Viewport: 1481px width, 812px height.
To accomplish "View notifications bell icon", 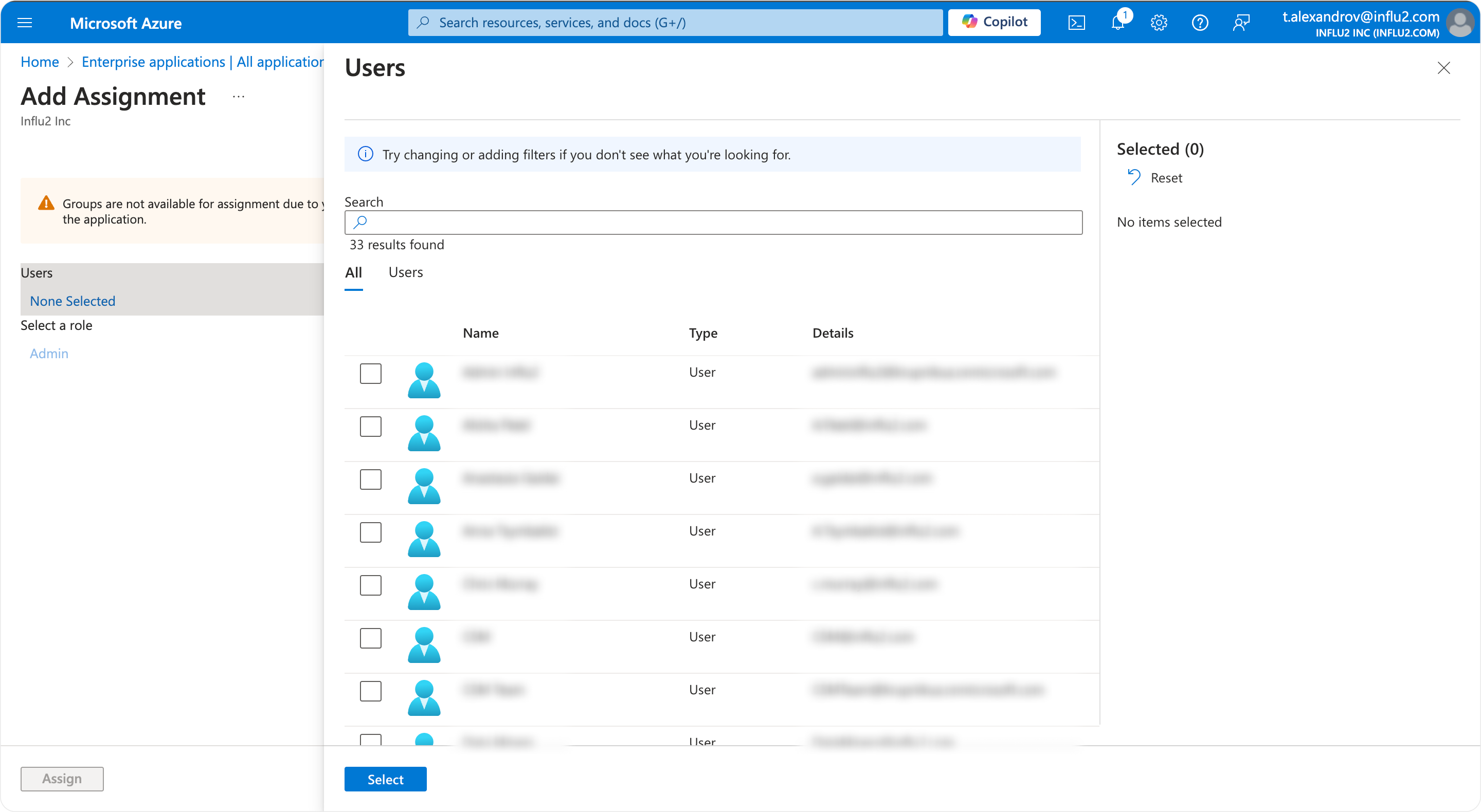I will (x=1118, y=23).
